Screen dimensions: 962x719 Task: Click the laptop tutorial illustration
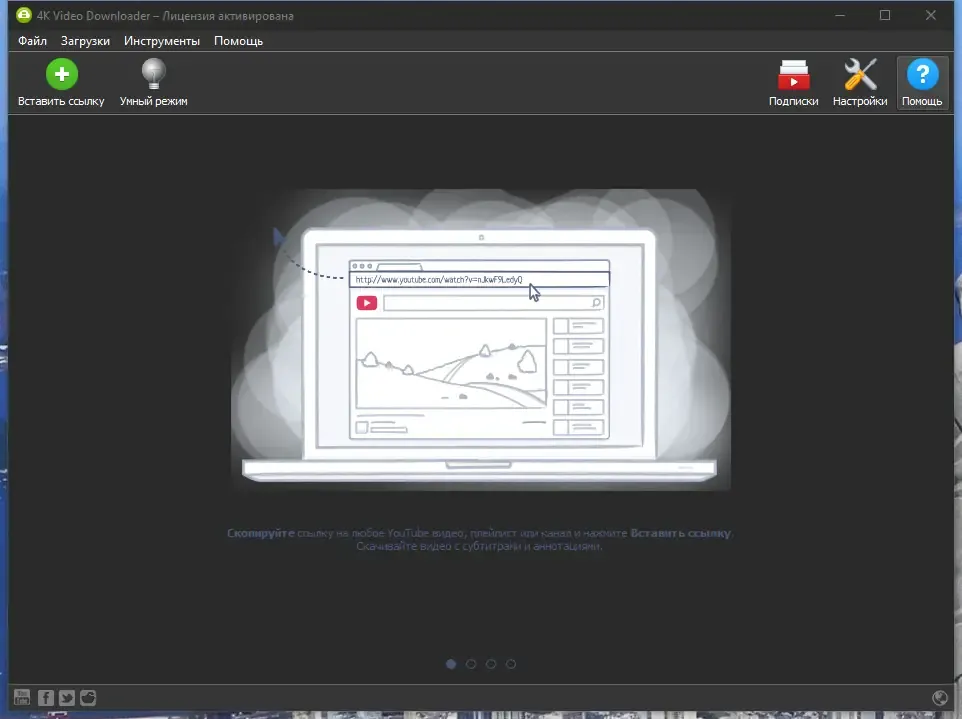pyautogui.click(x=480, y=340)
